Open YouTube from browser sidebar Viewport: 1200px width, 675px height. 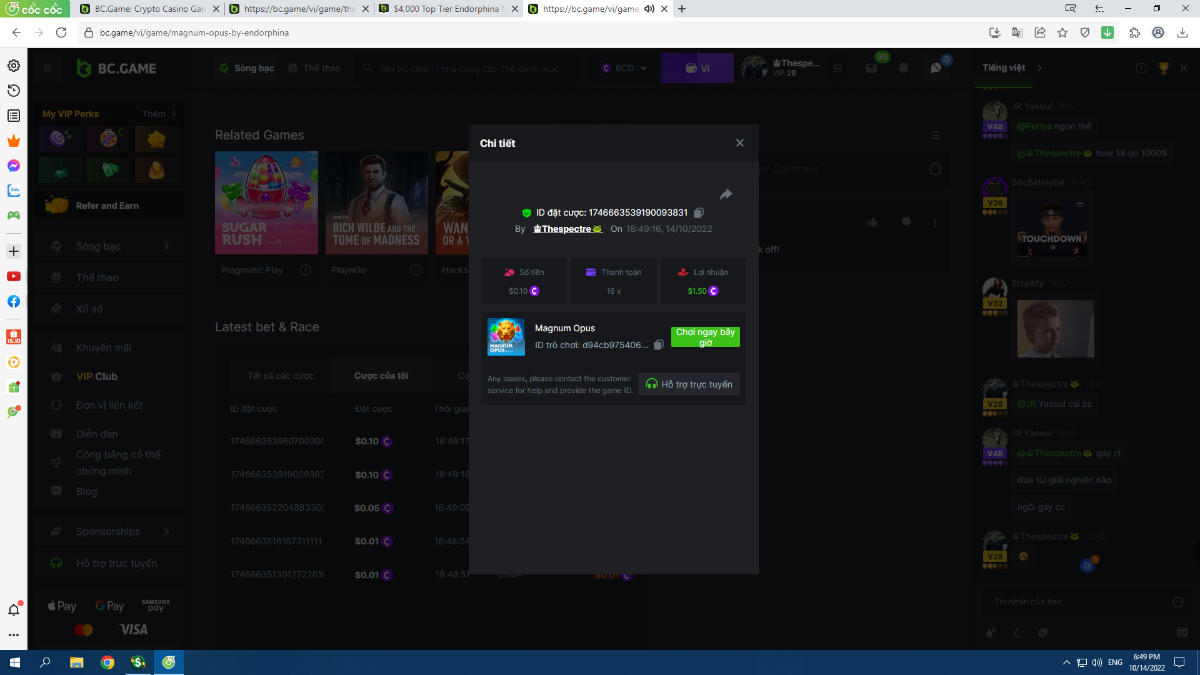[x=14, y=276]
